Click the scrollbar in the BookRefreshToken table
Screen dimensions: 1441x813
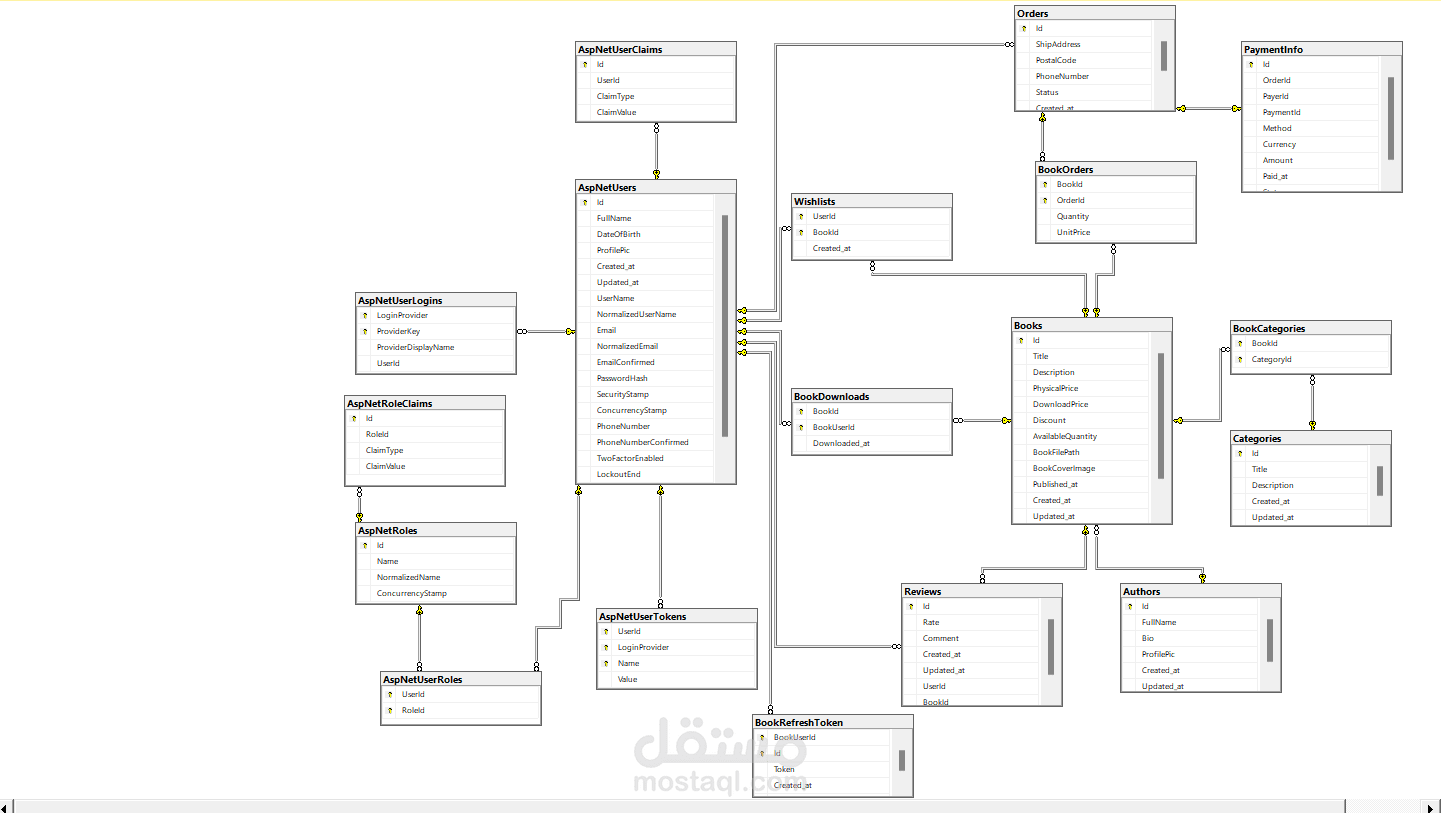point(901,763)
